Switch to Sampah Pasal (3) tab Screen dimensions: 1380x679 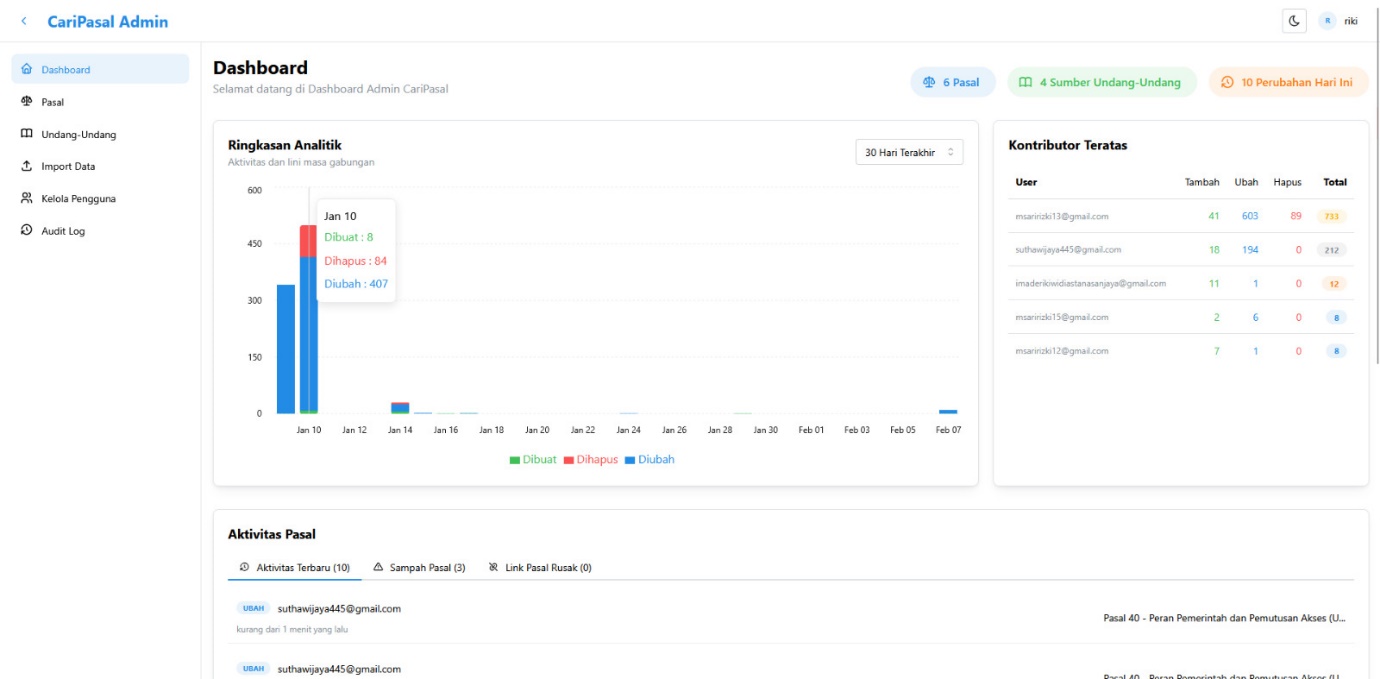(419, 567)
